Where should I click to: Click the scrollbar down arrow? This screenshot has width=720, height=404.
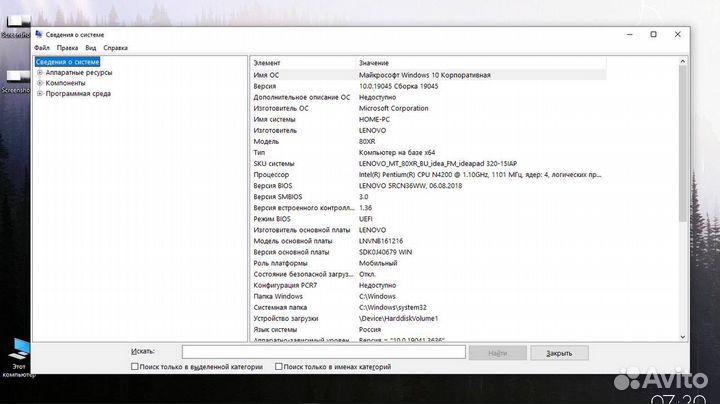coord(683,337)
